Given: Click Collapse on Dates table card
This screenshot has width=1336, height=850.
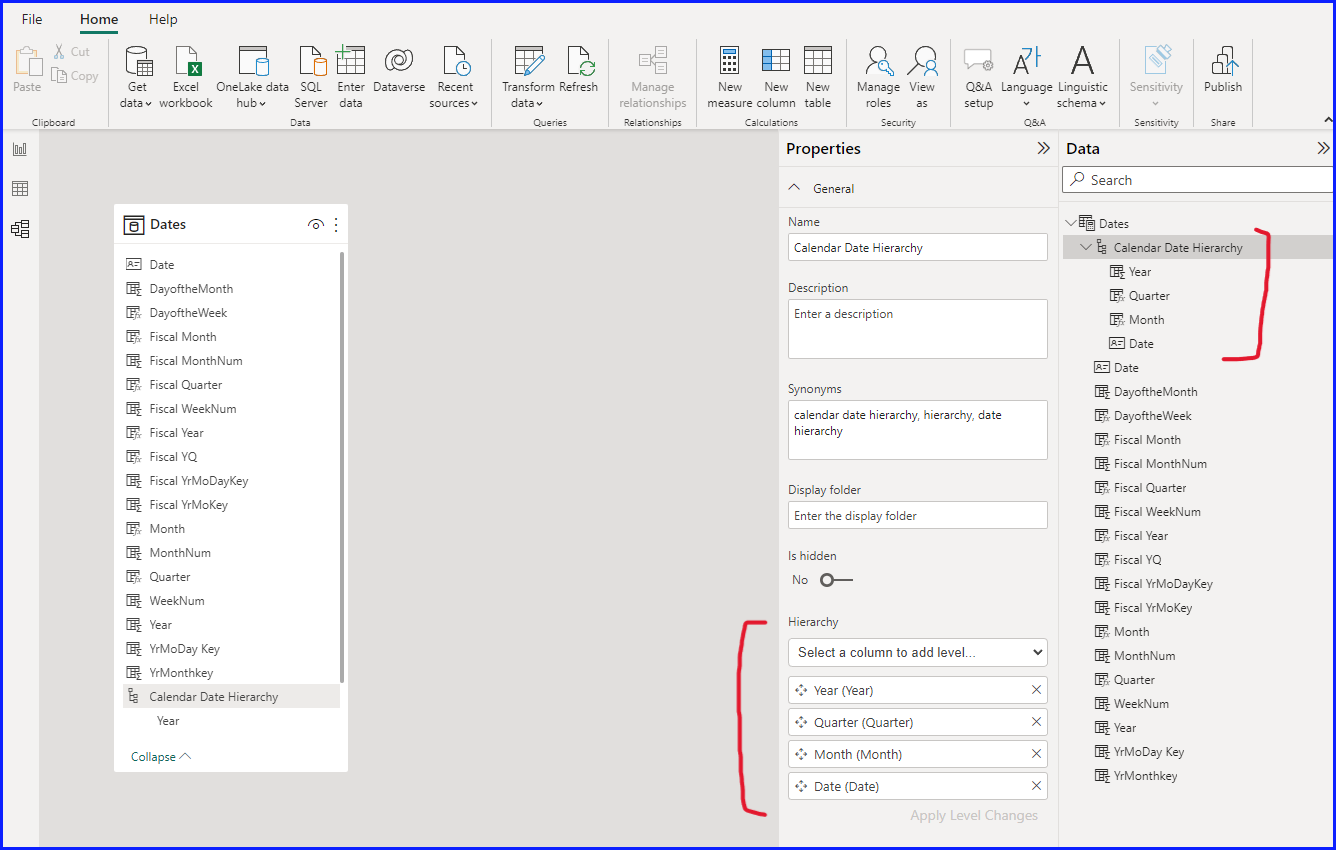Looking at the screenshot, I should point(161,757).
